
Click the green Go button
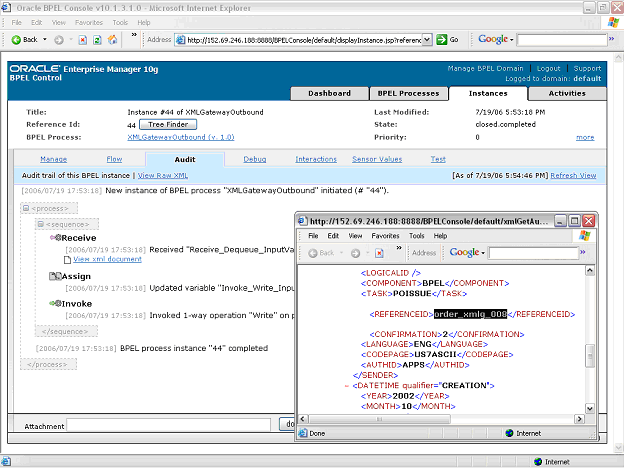(447, 39)
